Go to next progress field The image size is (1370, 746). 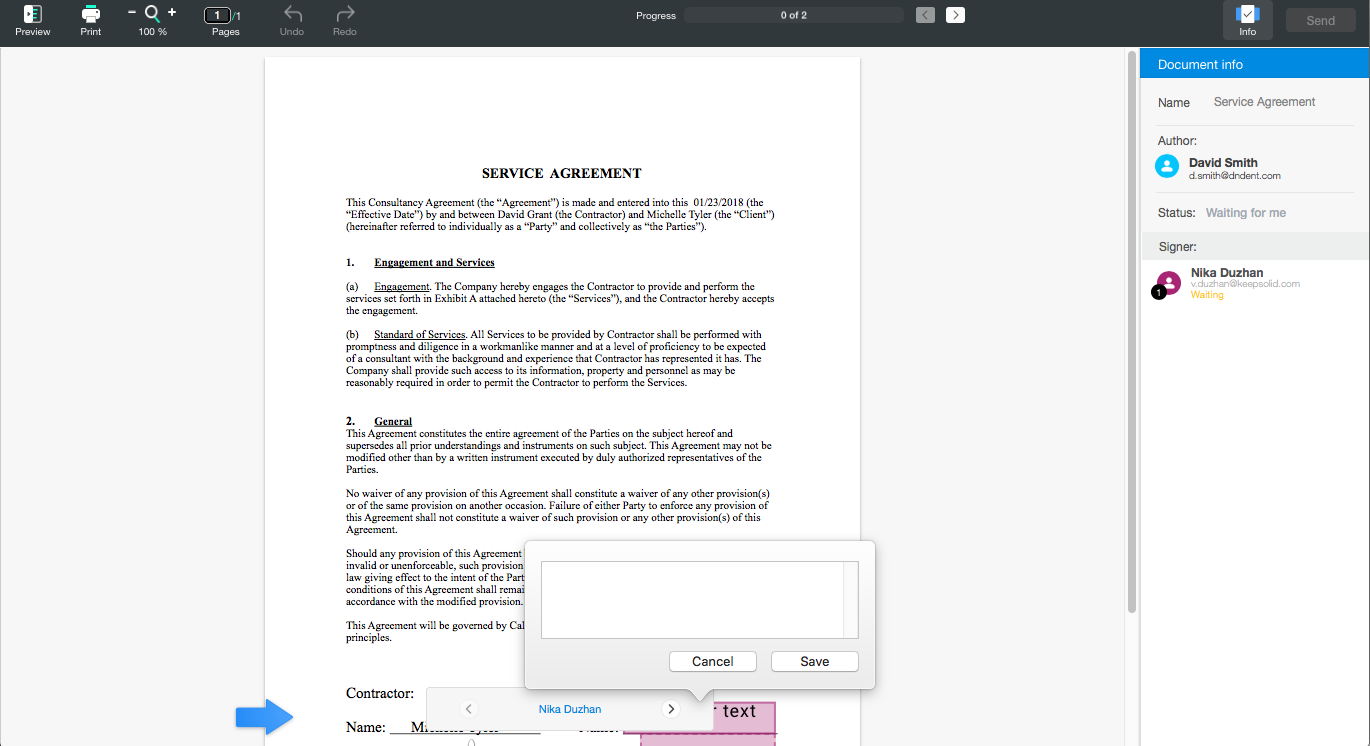955,15
